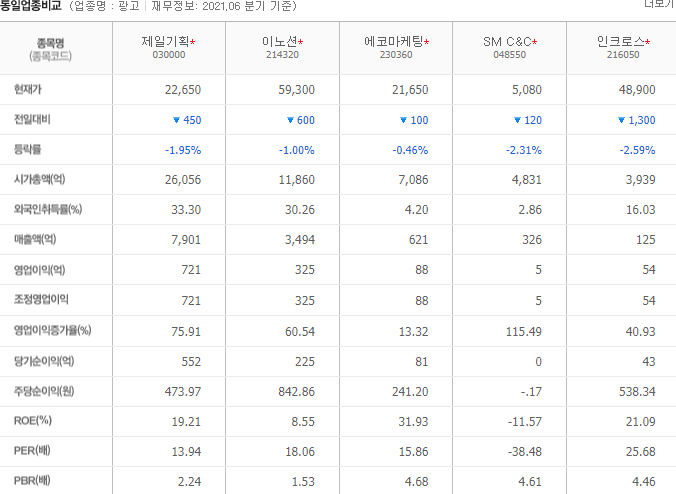
Task: Open the 제일기획 stock link
Action: coord(166,41)
